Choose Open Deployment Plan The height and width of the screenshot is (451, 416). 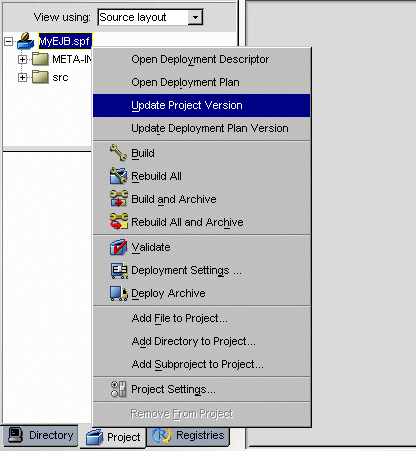[x=201, y=82]
